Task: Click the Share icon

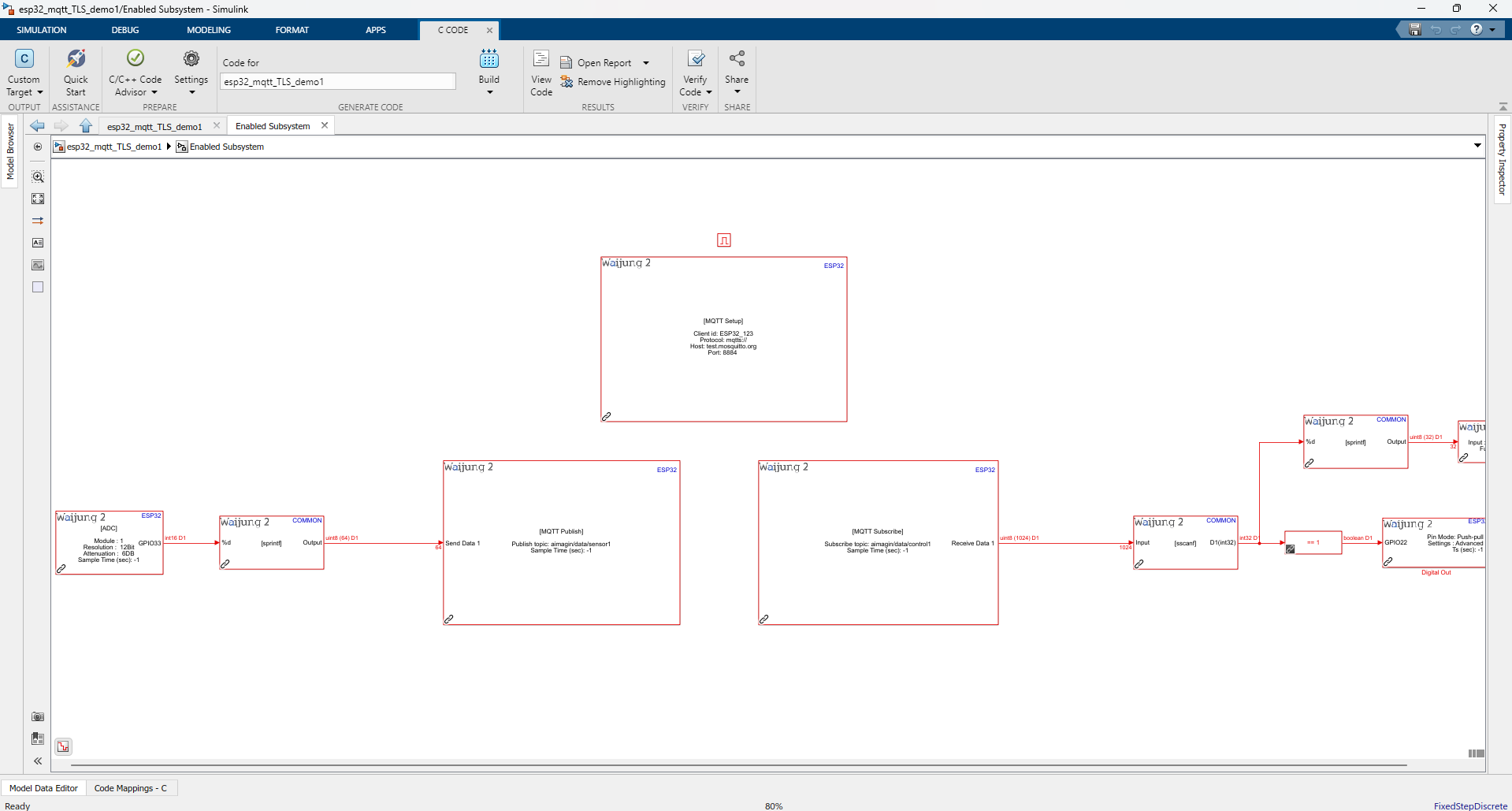Action: [737, 58]
